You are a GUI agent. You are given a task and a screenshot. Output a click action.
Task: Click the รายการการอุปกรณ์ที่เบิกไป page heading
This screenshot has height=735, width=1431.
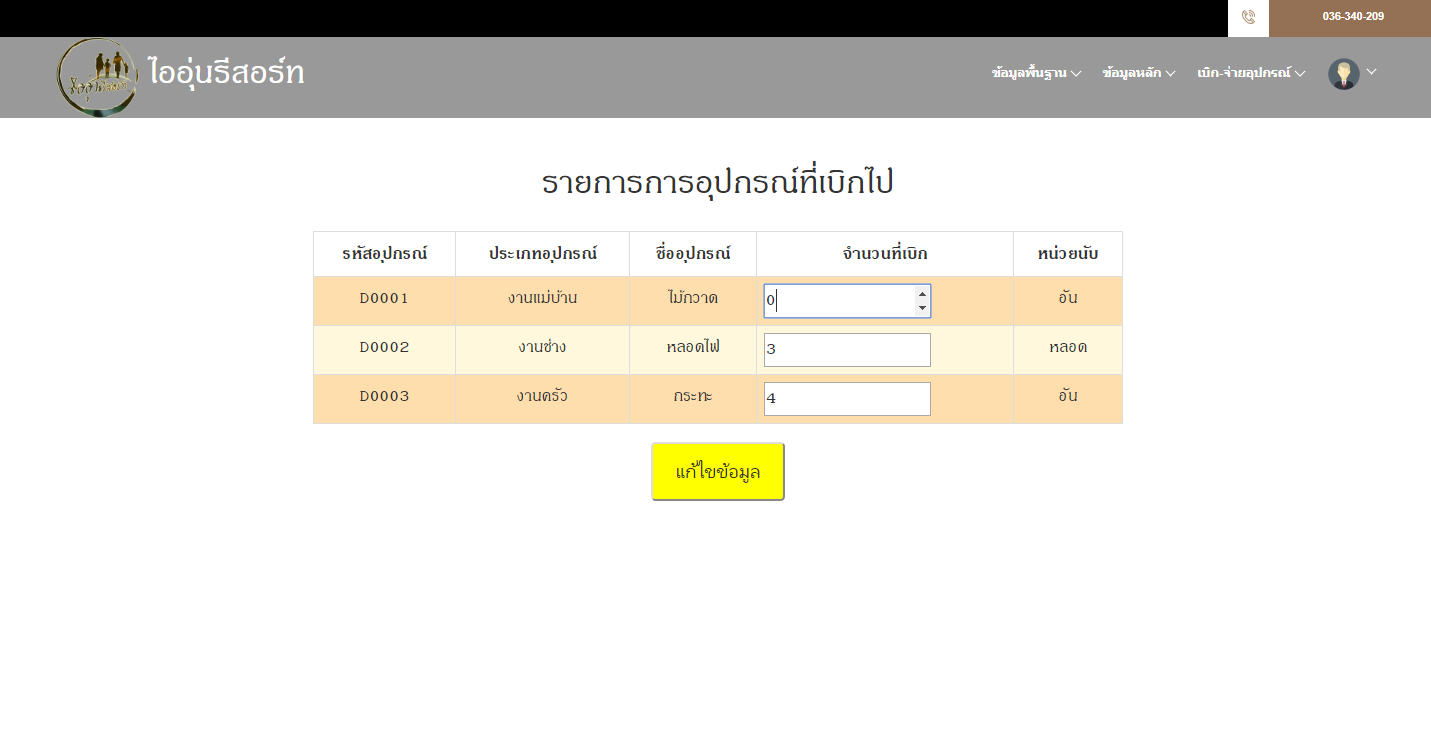717,183
